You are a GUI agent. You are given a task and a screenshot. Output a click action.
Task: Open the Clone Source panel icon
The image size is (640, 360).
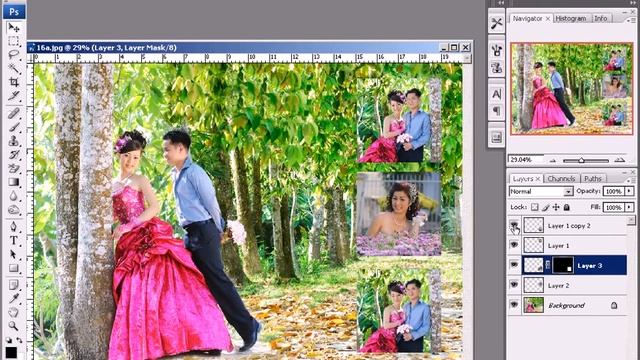(496, 67)
